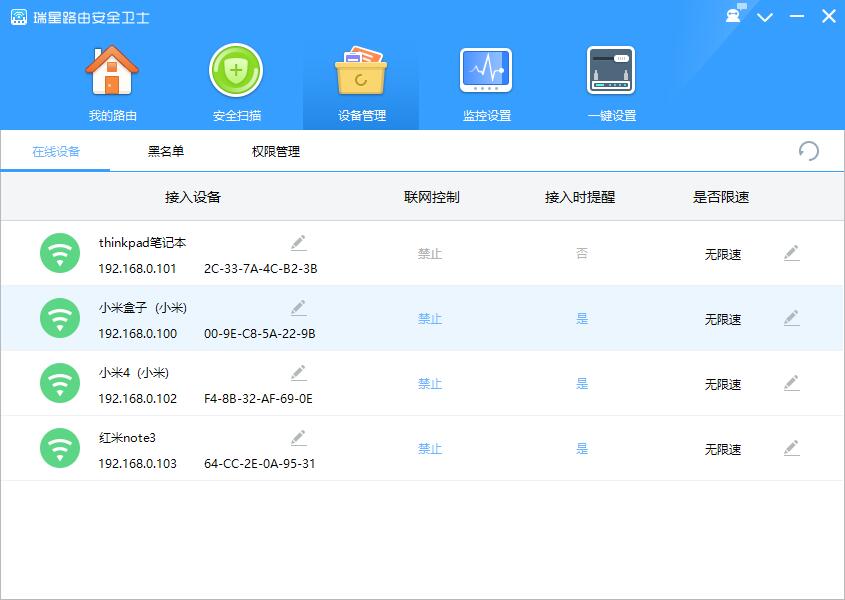Open the 我的路由 home icon
Image resolution: width=845 pixels, height=600 pixels.
(x=112, y=71)
